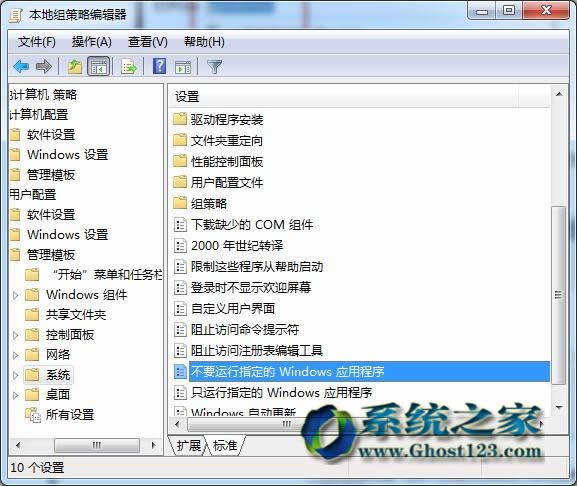Open the 帮助(H) menu
This screenshot has width=577, height=486.
(x=204, y=42)
